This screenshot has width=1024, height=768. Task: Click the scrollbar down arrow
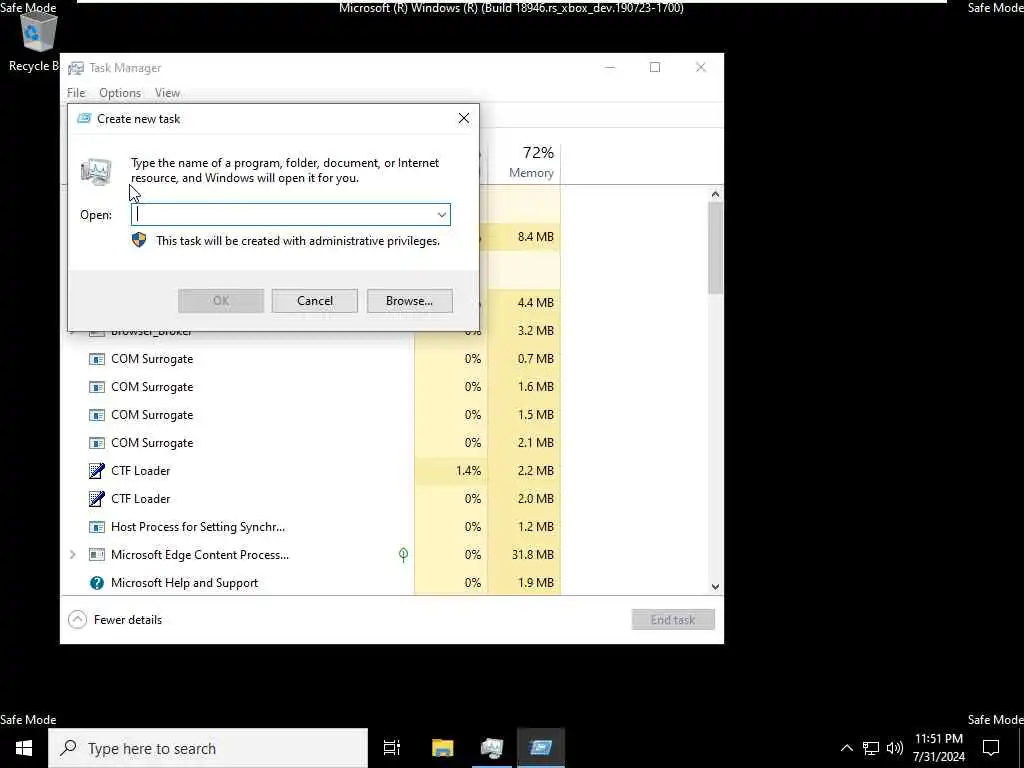(715, 586)
